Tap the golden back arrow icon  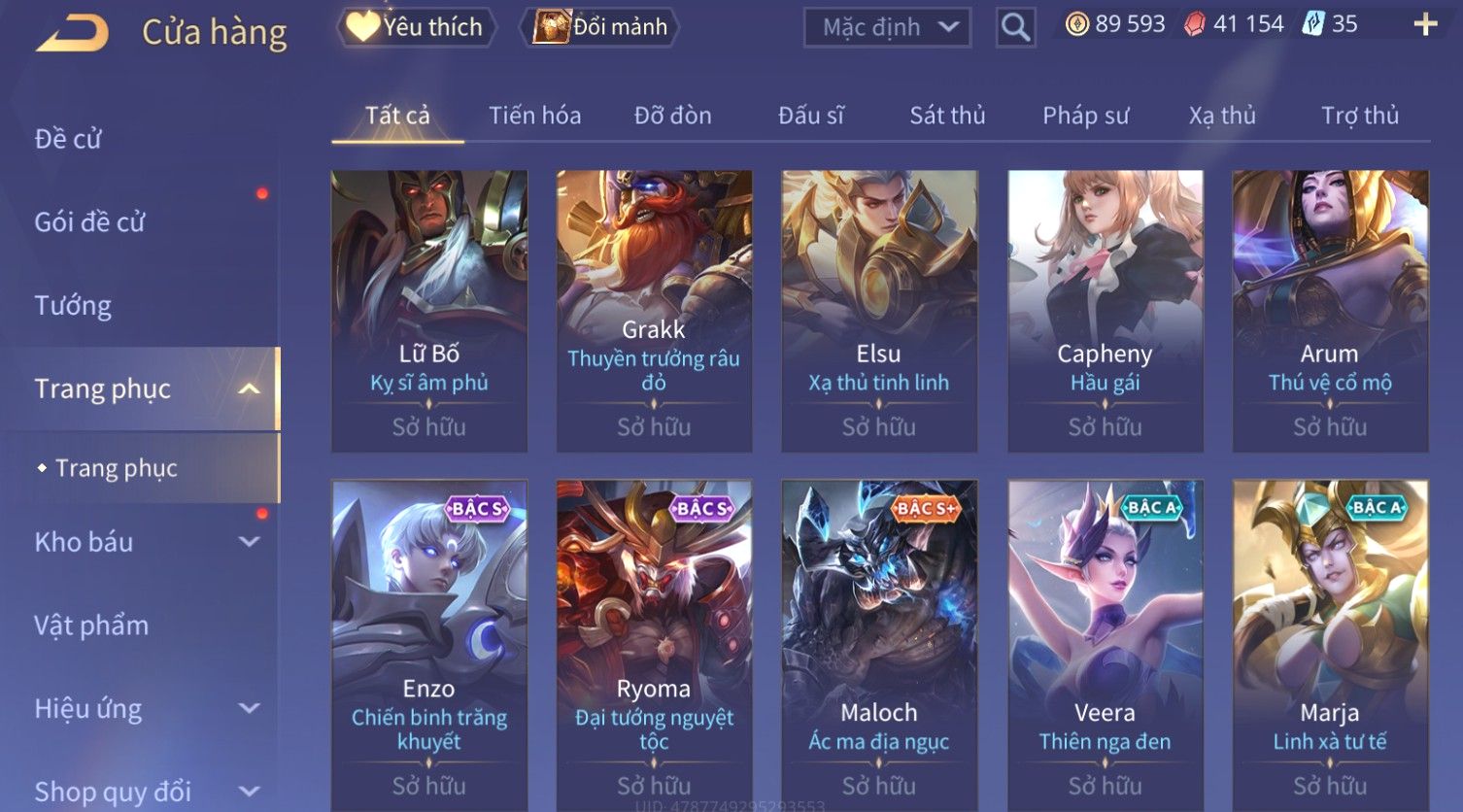[73, 32]
